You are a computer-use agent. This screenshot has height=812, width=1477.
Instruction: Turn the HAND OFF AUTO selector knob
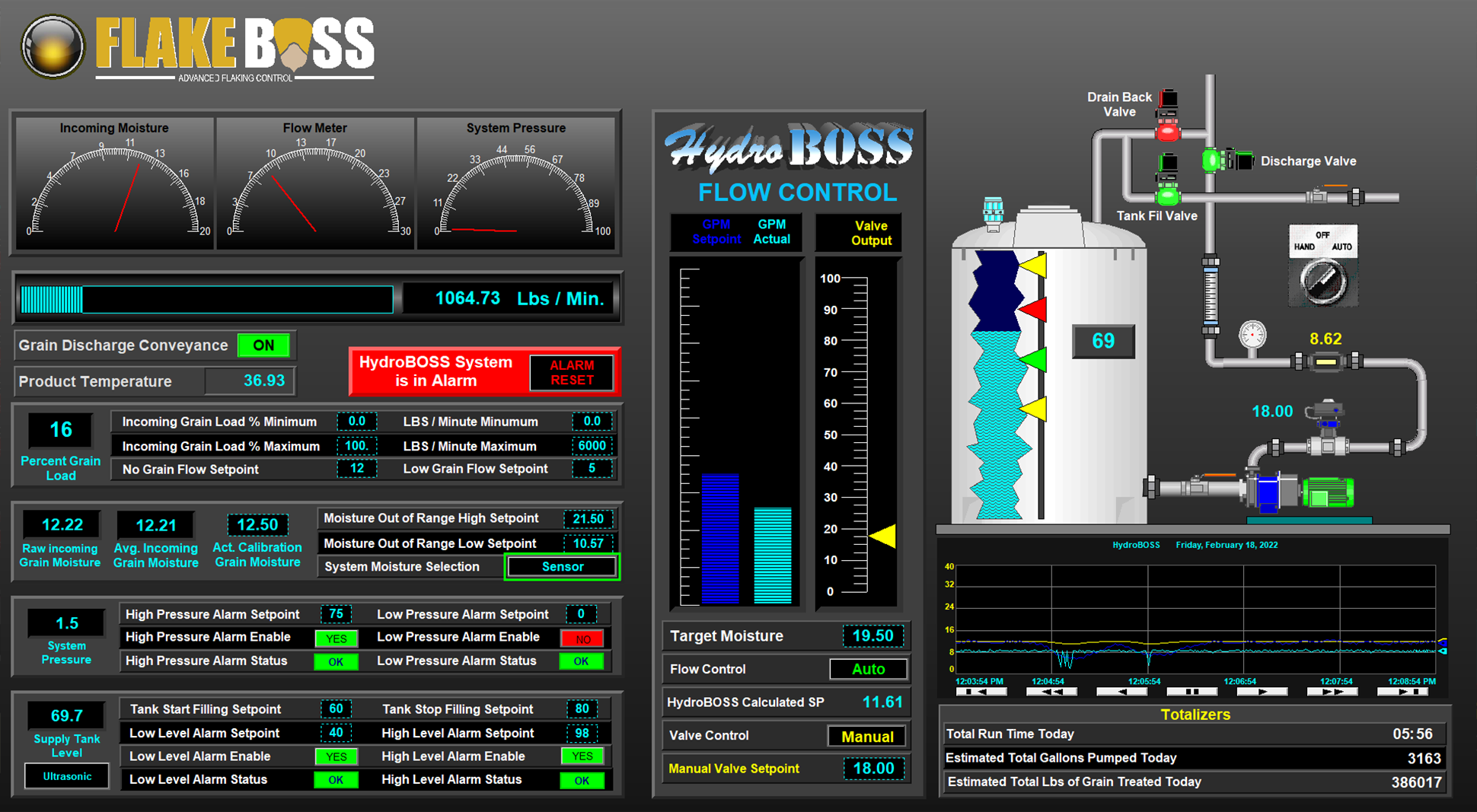[x=1322, y=281]
